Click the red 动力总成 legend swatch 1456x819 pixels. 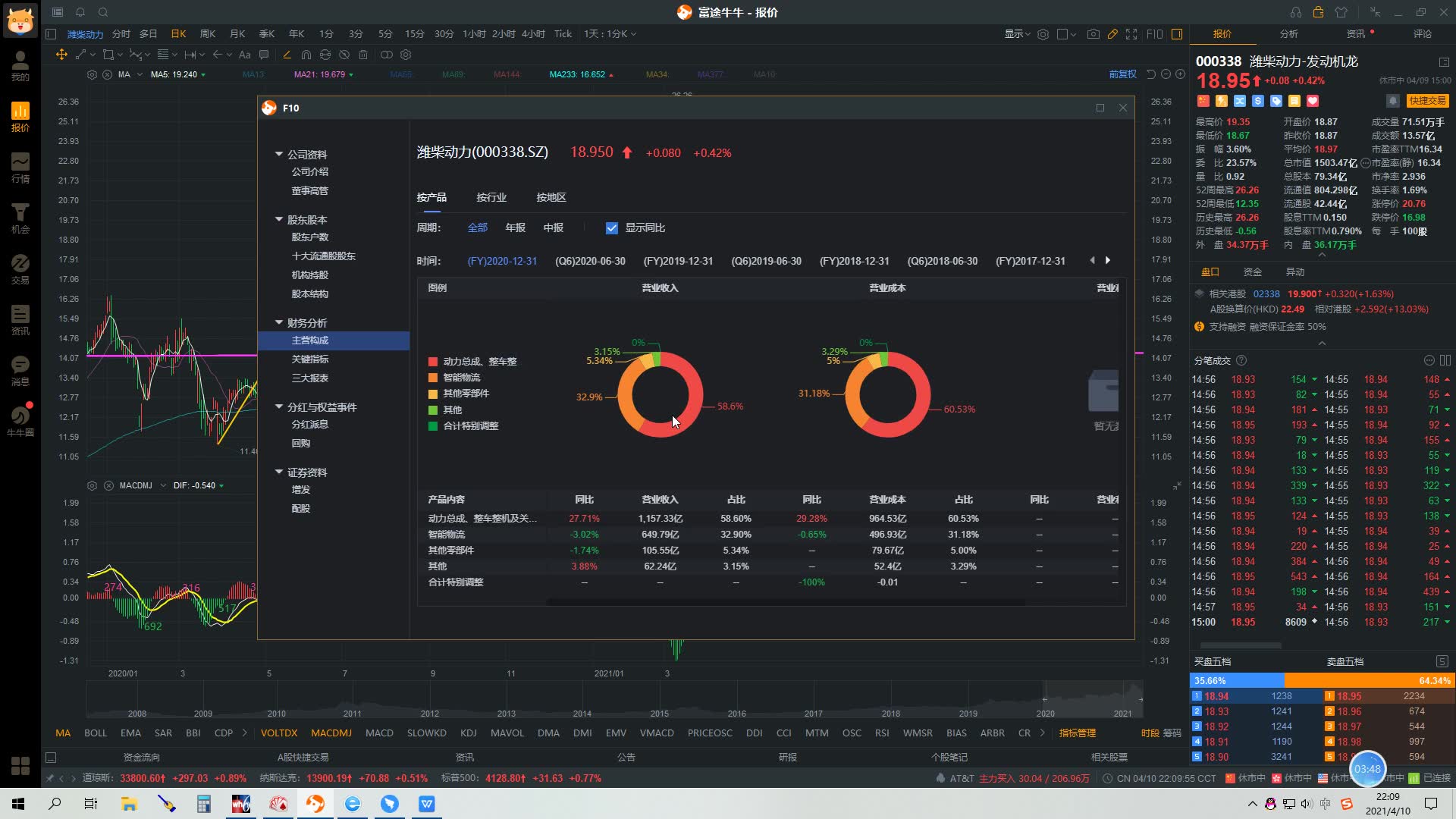pyautogui.click(x=433, y=362)
